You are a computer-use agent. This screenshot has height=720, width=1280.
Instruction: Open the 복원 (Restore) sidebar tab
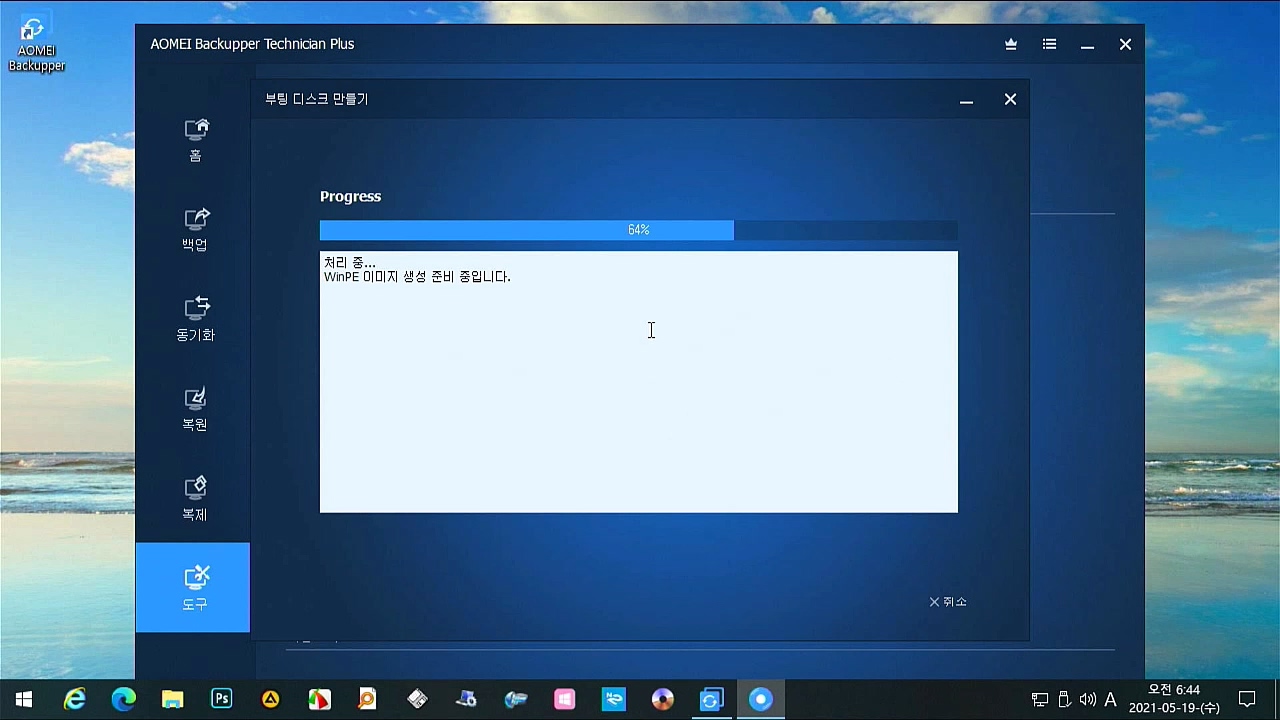195,409
